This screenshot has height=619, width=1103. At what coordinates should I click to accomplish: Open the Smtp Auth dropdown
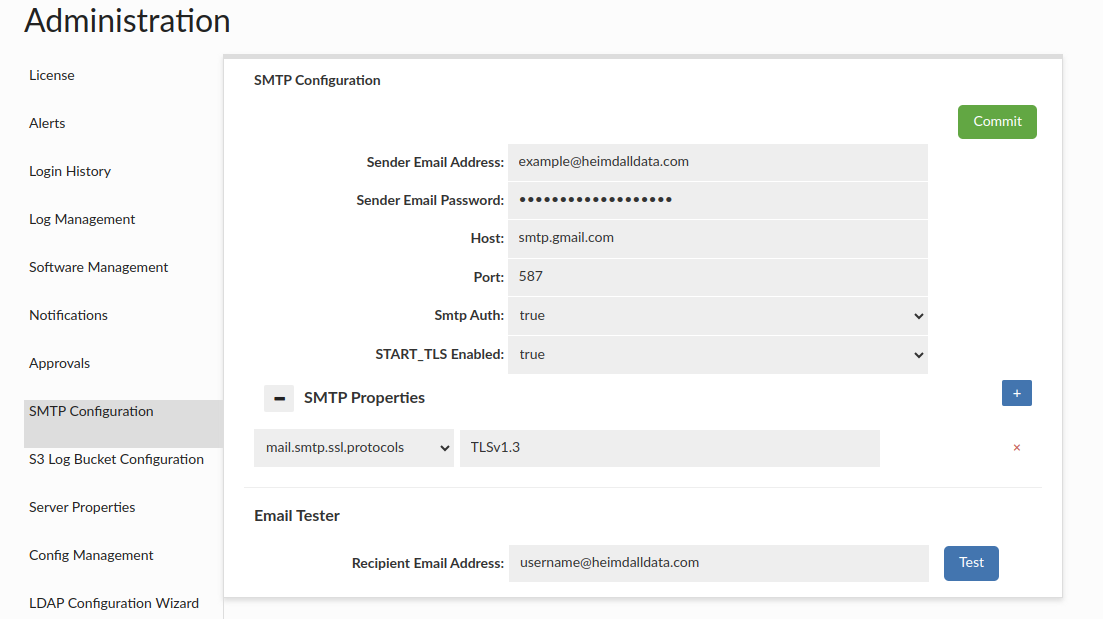pyautogui.click(x=717, y=316)
